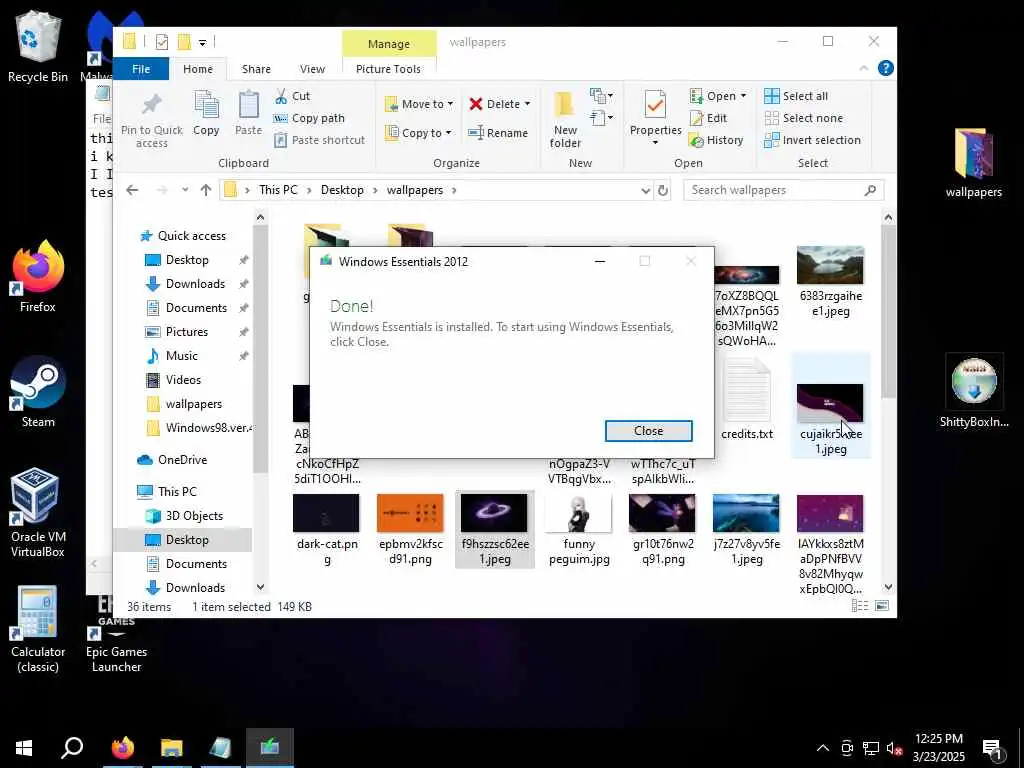The height and width of the screenshot is (768, 1024).
Task: Select wallpapers folder in navigation pane
Action: pos(193,404)
